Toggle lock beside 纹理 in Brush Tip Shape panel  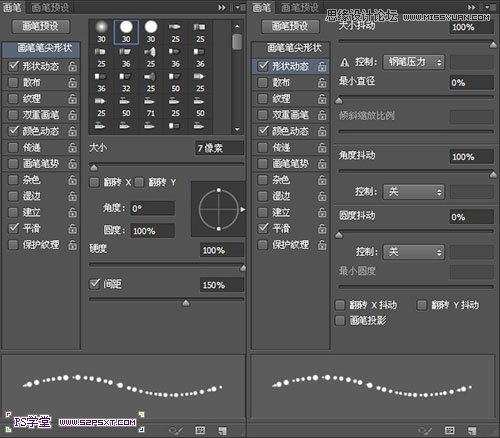(x=72, y=99)
